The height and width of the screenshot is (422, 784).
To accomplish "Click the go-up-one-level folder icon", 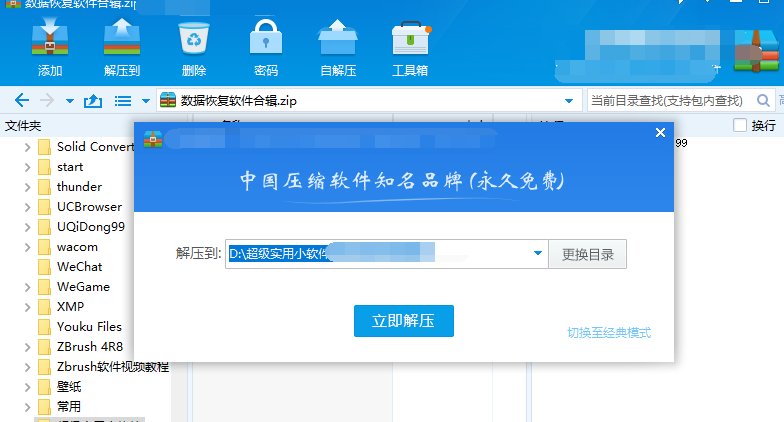I will 93,101.
